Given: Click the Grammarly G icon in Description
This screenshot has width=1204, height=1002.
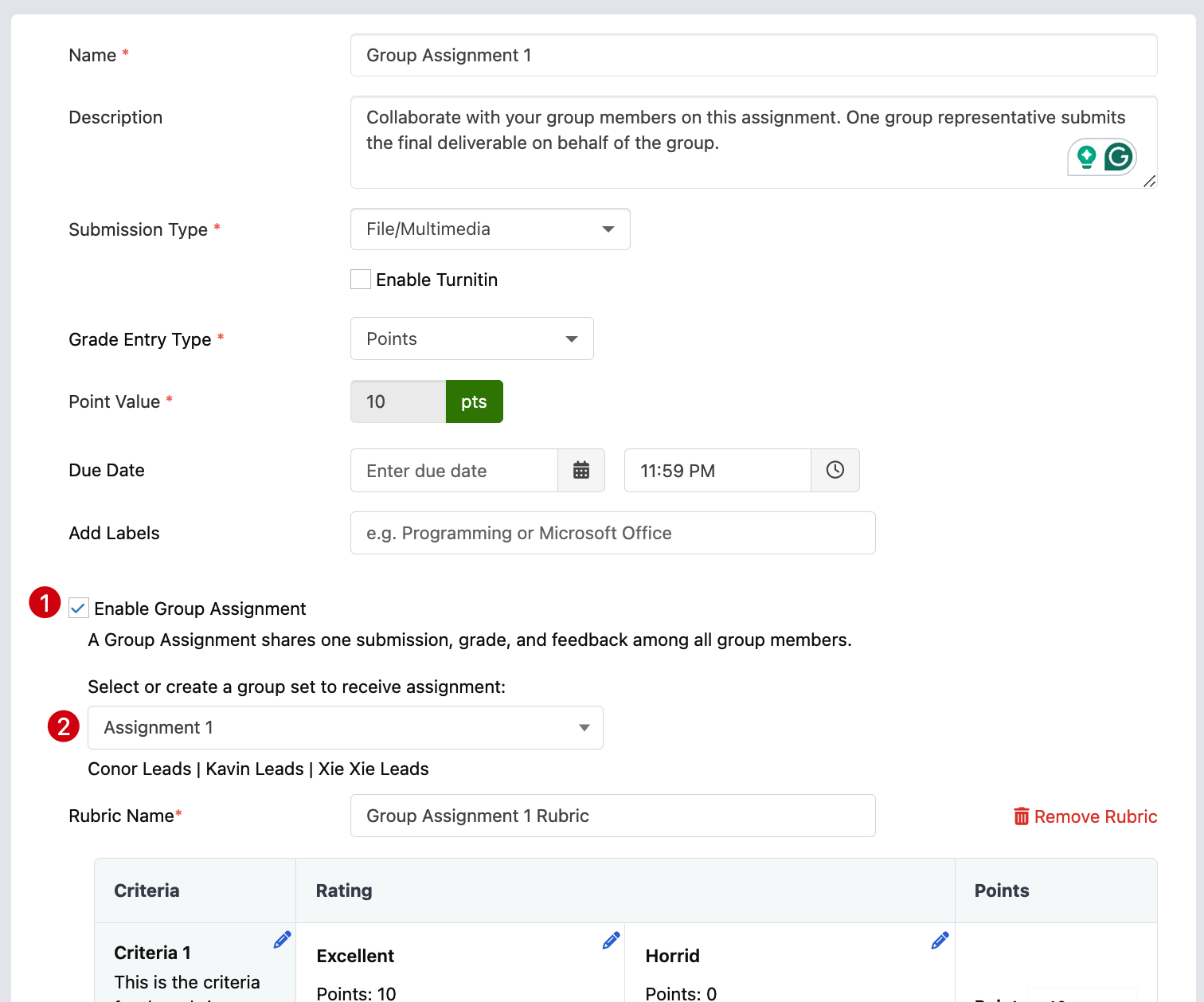Looking at the screenshot, I should [x=1119, y=157].
